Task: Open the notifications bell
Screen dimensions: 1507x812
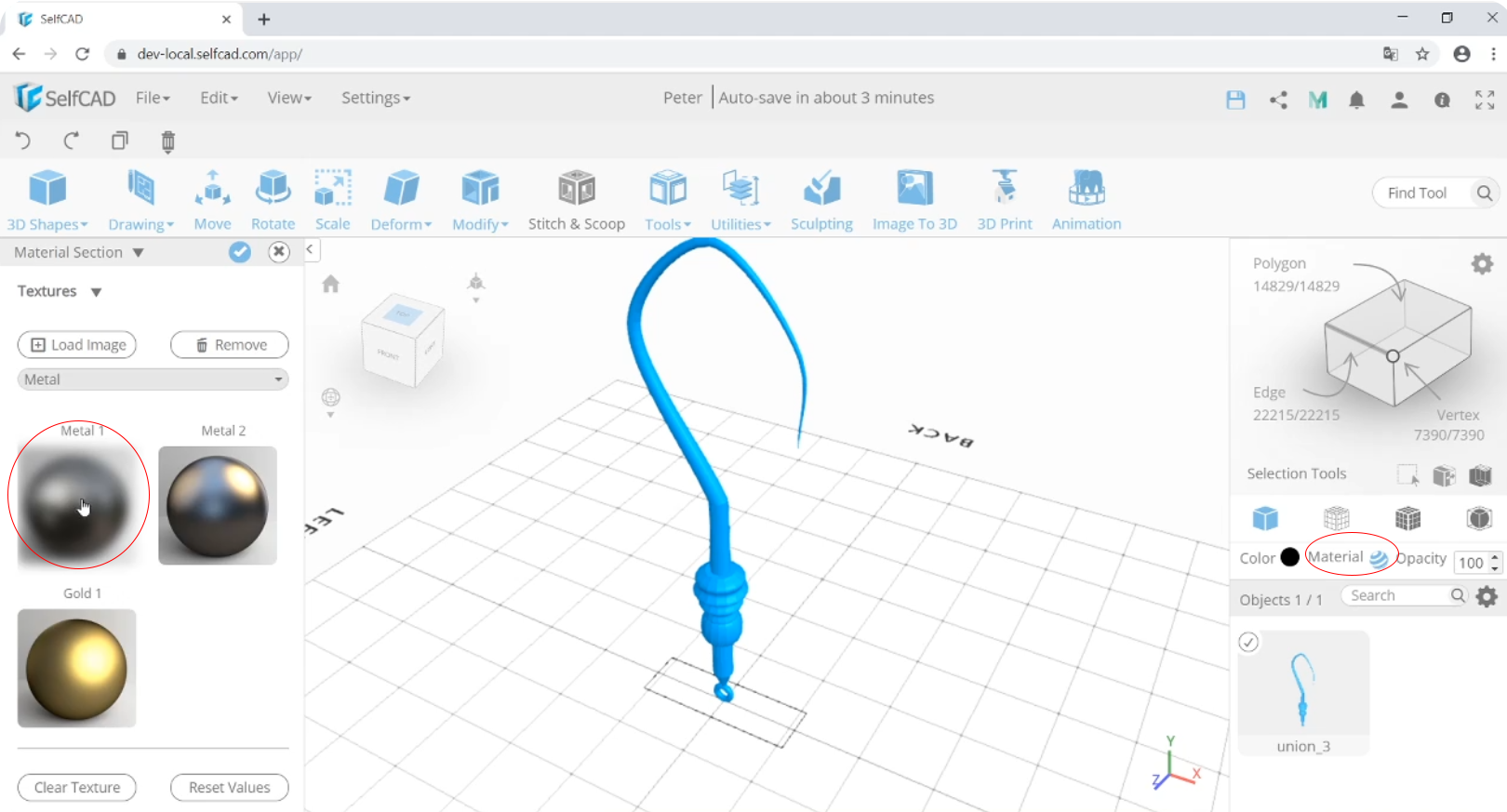Action: 1356,100
